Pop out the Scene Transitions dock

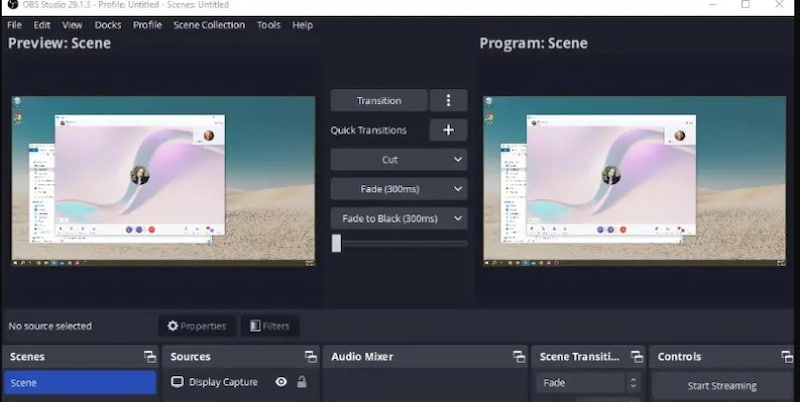(637, 357)
